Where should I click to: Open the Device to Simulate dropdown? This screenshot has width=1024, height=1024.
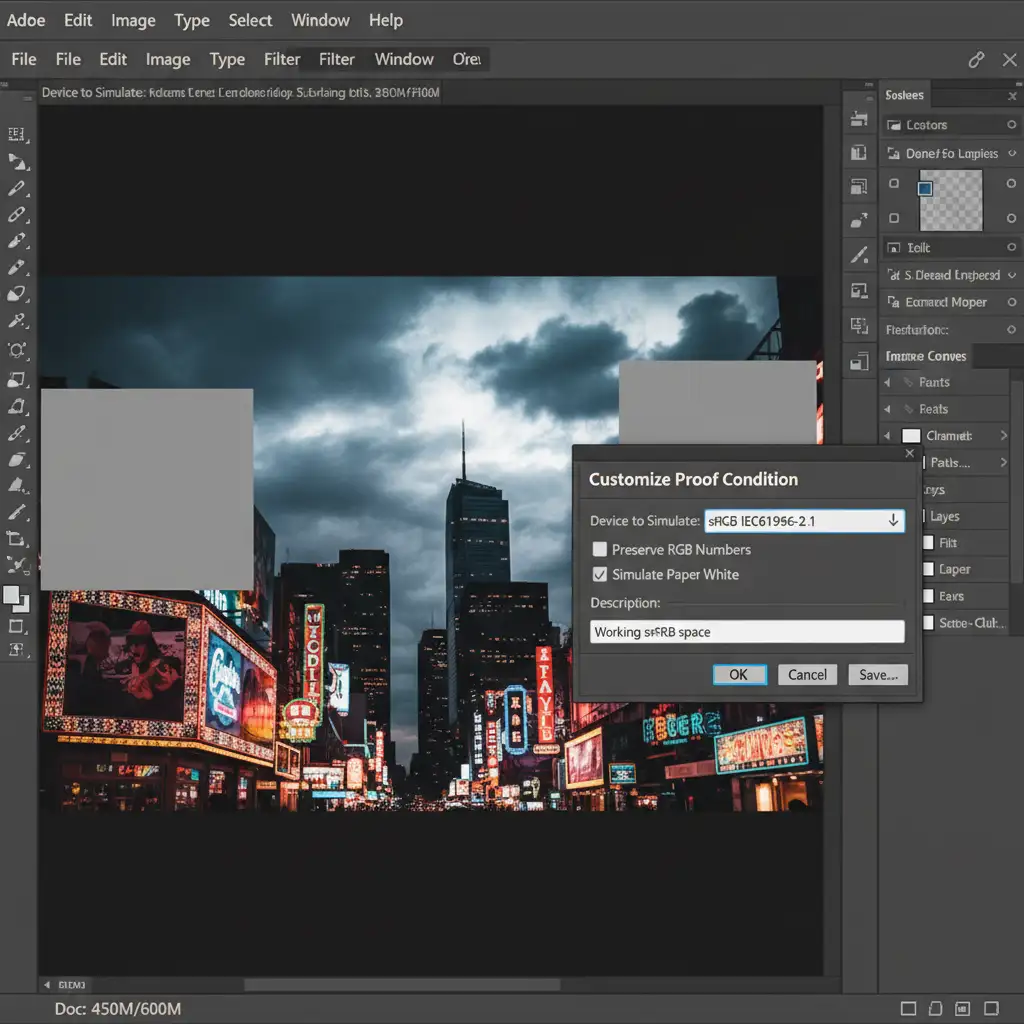tap(892, 520)
